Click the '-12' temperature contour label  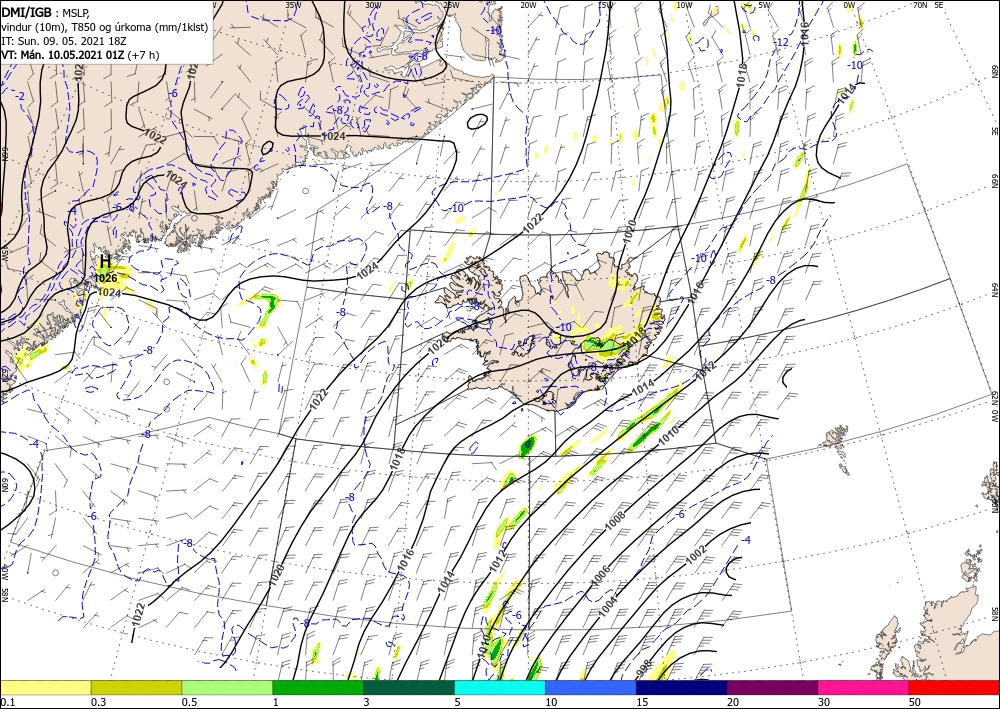coord(782,42)
